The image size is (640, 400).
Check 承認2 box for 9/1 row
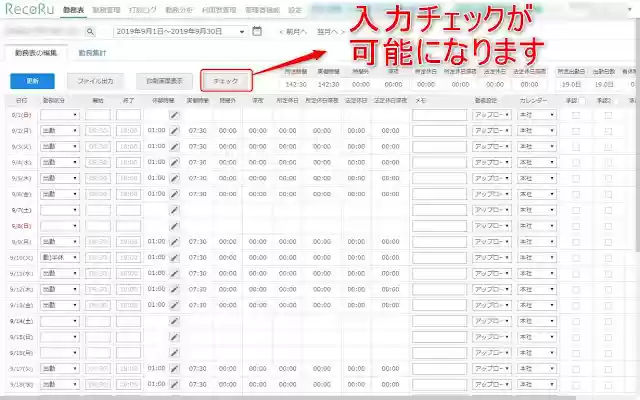point(608,116)
